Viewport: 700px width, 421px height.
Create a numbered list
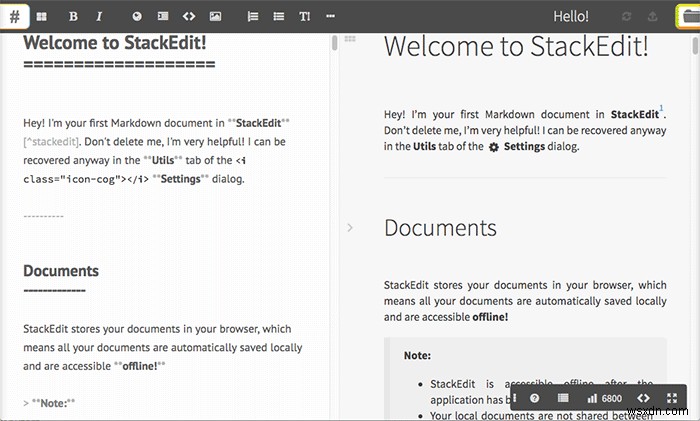(x=253, y=17)
